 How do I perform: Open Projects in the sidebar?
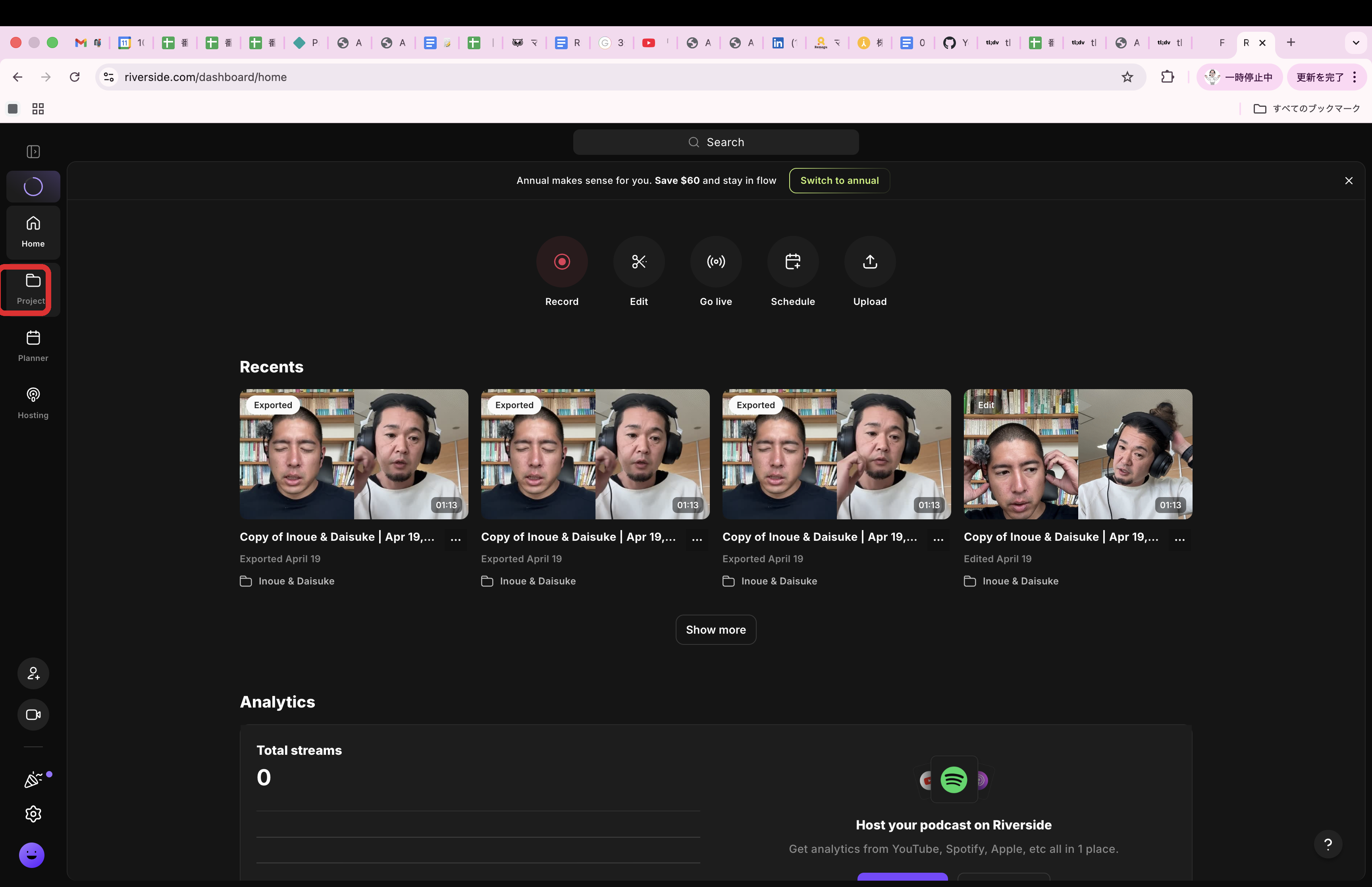(x=33, y=289)
